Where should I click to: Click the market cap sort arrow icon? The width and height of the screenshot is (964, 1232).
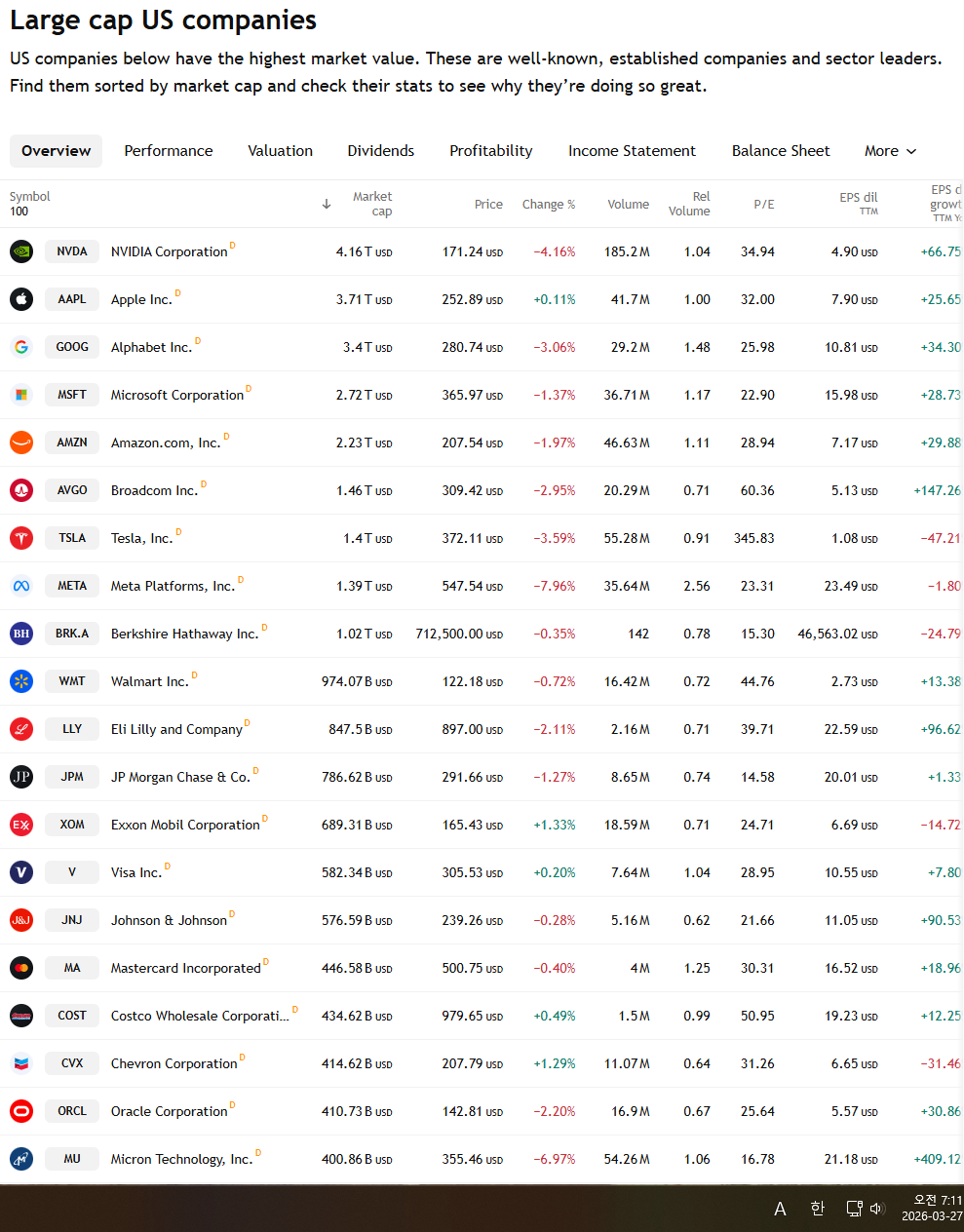tap(327, 204)
